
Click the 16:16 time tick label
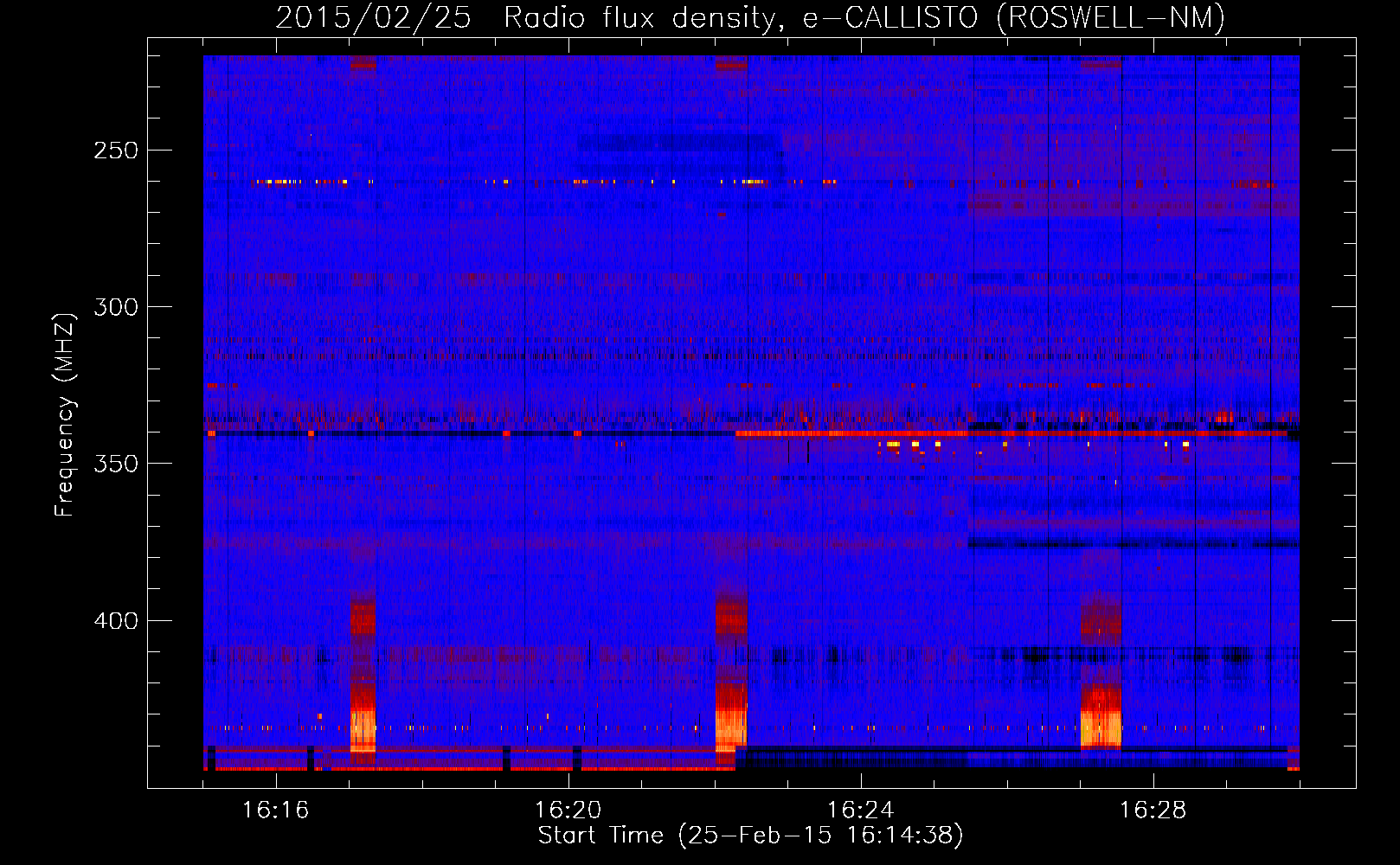click(x=275, y=811)
